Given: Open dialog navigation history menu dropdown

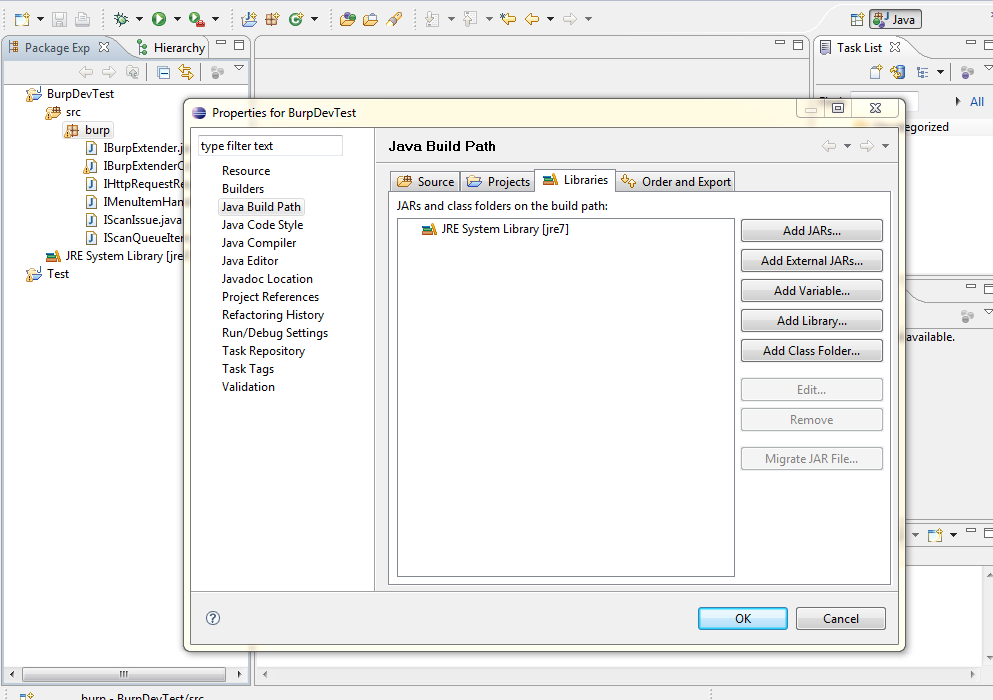Looking at the screenshot, I should (x=885, y=146).
